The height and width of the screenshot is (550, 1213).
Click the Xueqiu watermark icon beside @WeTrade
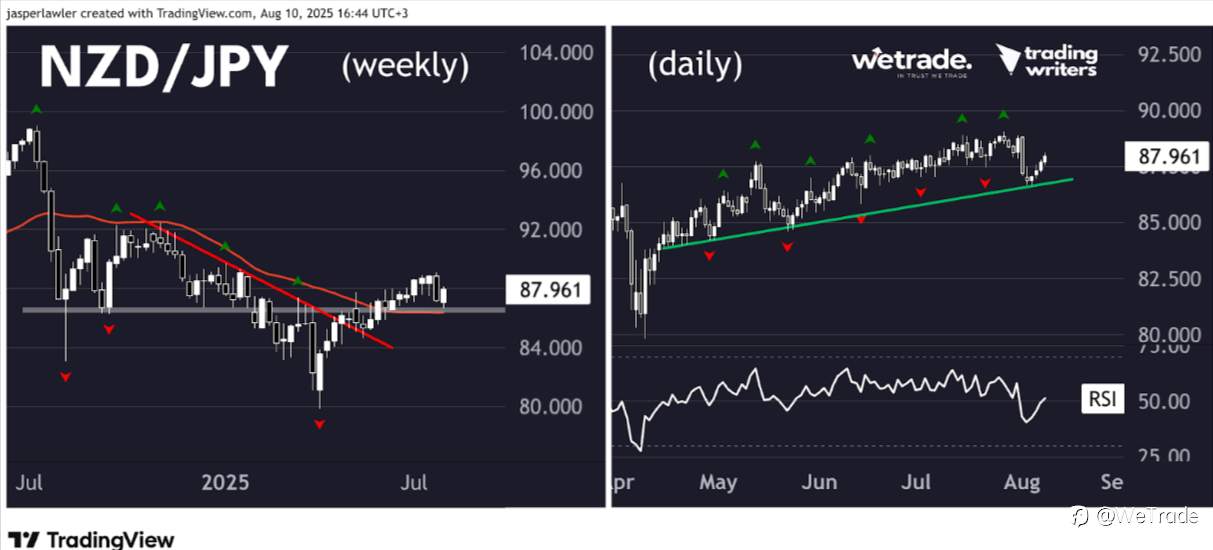point(1080,517)
